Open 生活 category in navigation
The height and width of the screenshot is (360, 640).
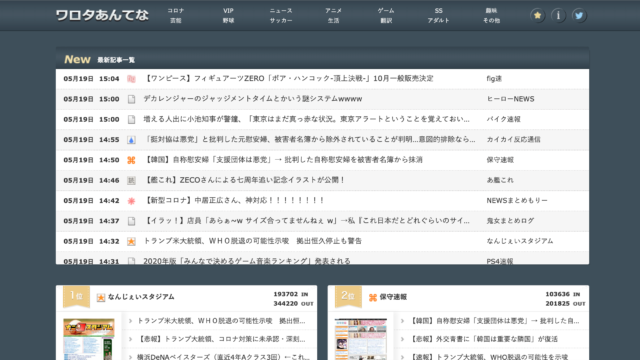pos(333,20)
